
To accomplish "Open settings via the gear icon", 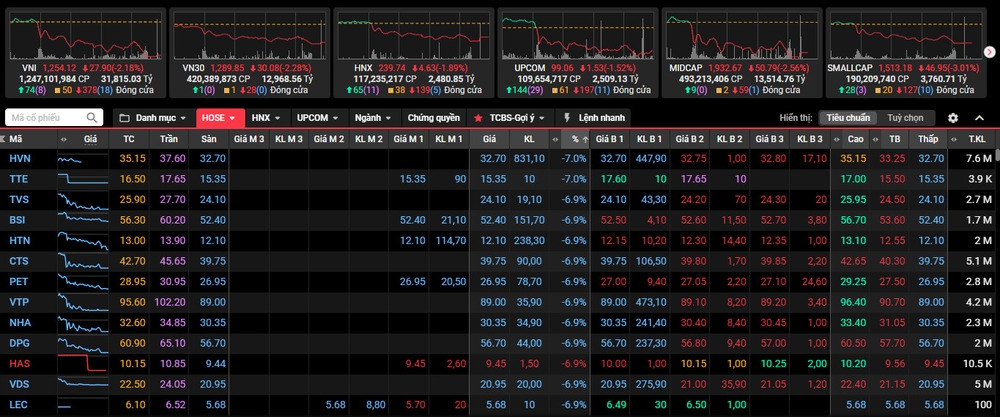I will click(953, 118).
